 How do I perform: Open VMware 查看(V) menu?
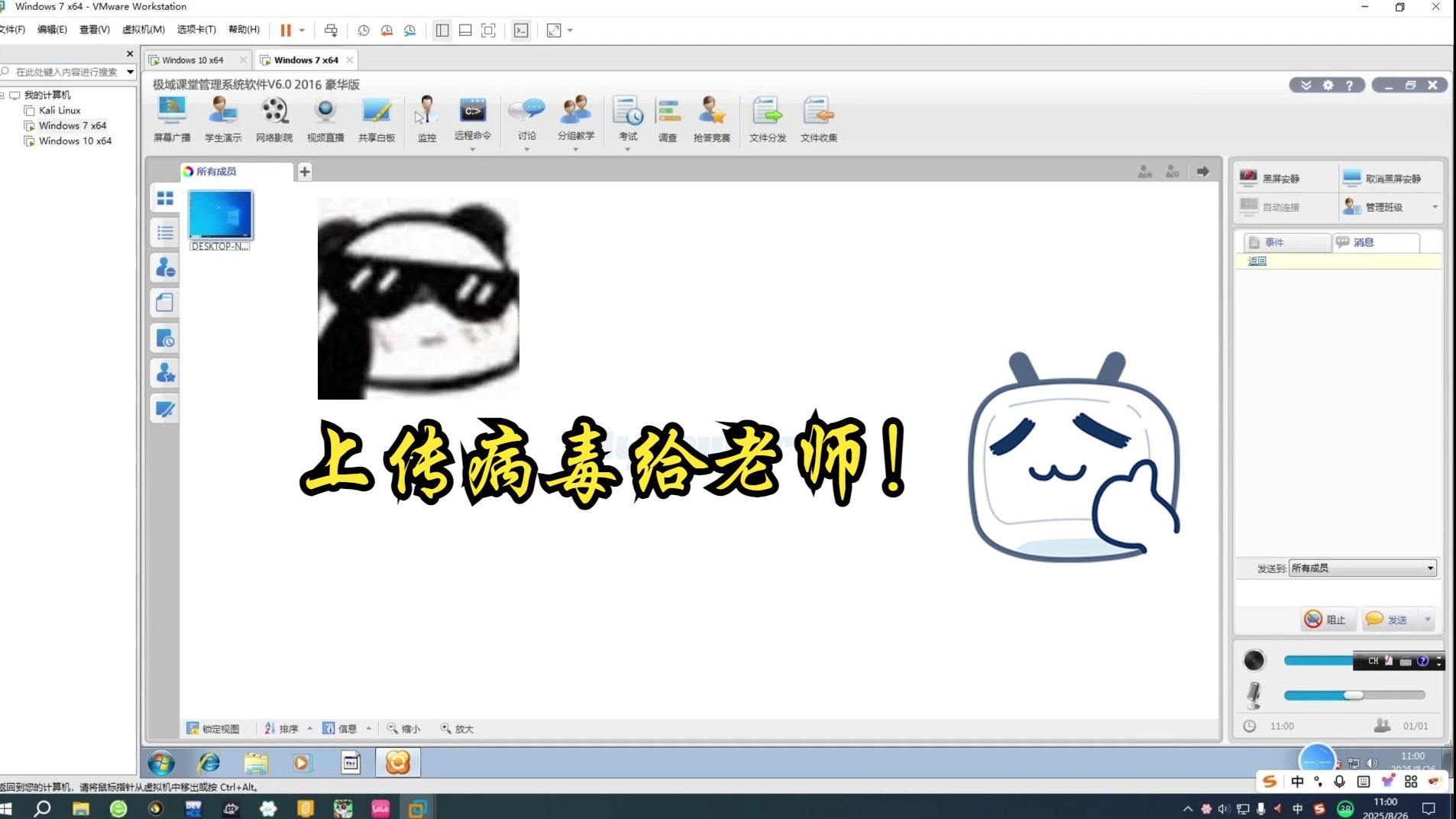95,30
